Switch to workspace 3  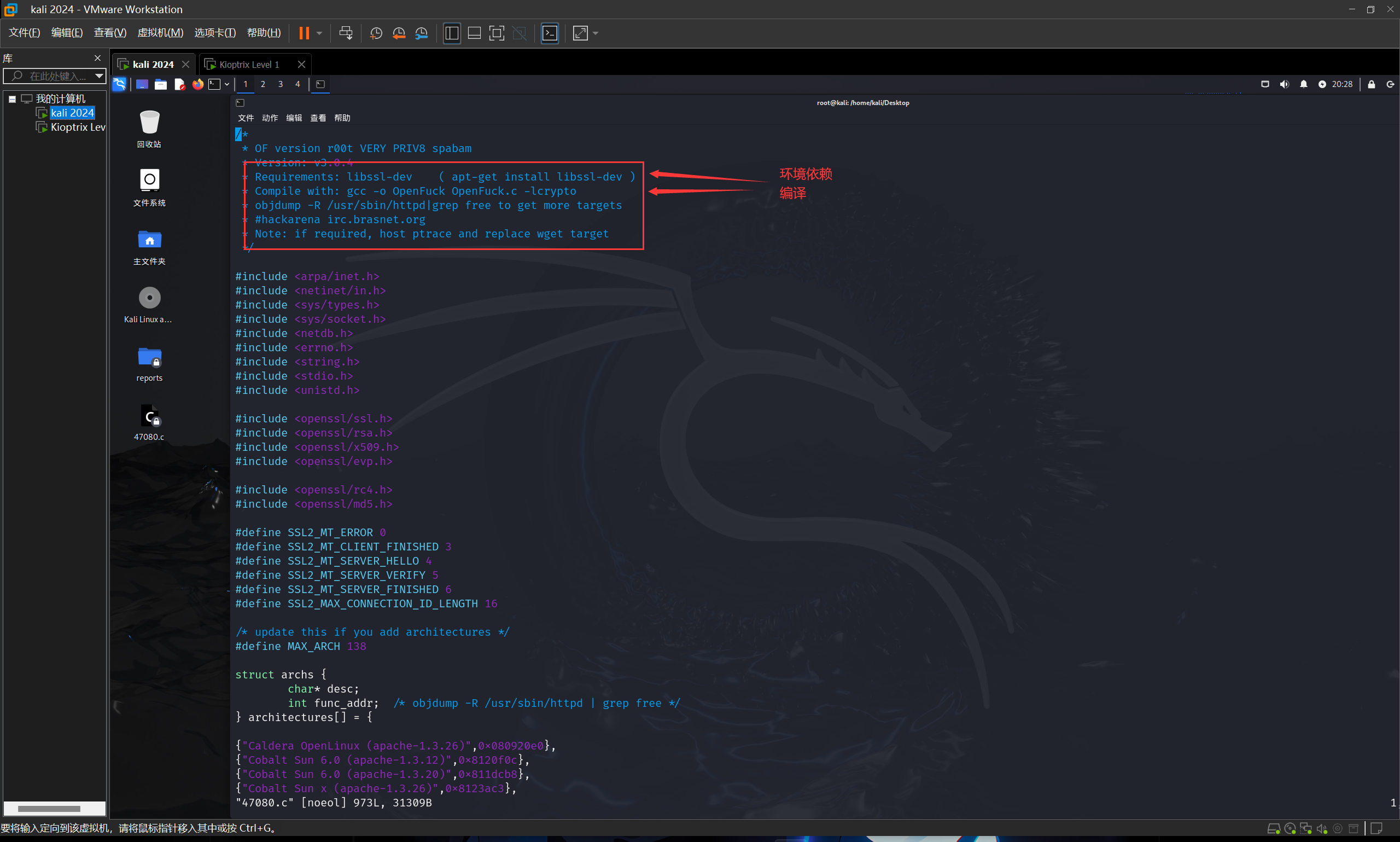[280, 84]
